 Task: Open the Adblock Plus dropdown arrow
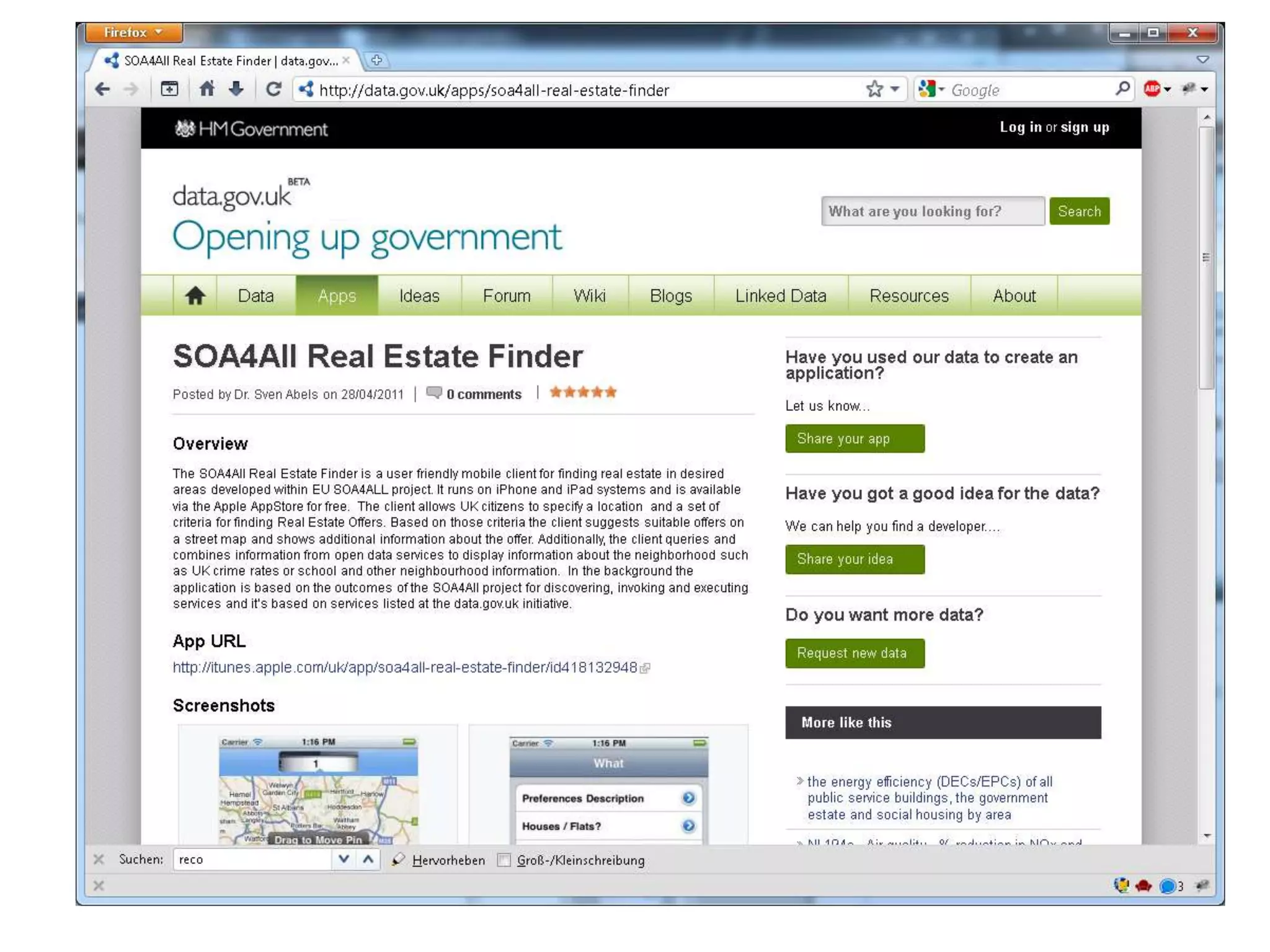pos(1168,90)
